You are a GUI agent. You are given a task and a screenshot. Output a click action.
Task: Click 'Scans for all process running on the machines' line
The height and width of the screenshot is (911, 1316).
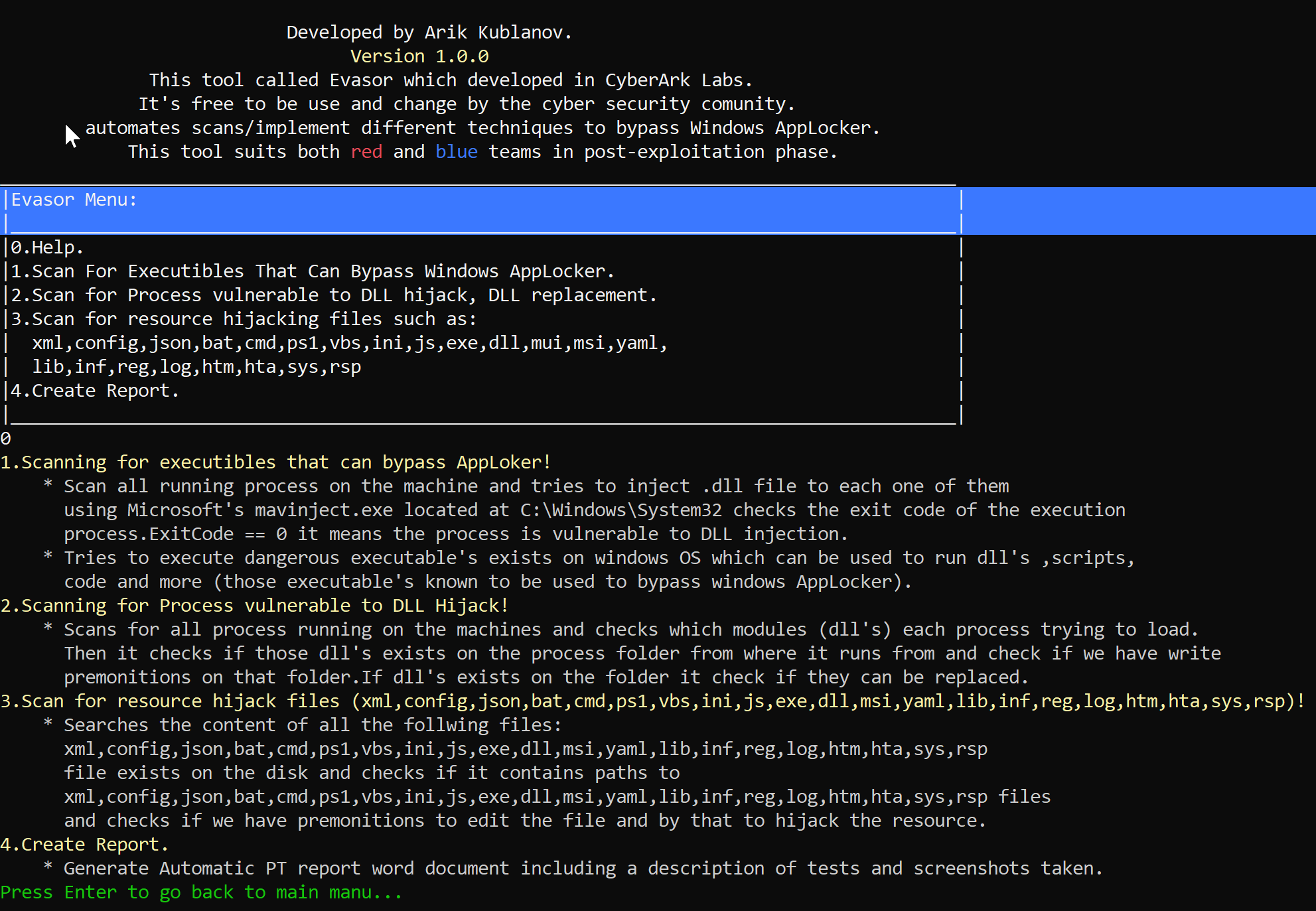tap(631, 630)
